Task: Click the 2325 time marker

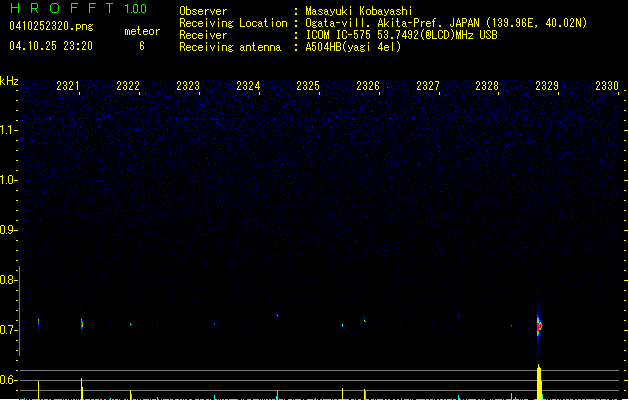Action: [x=308, y=86]
